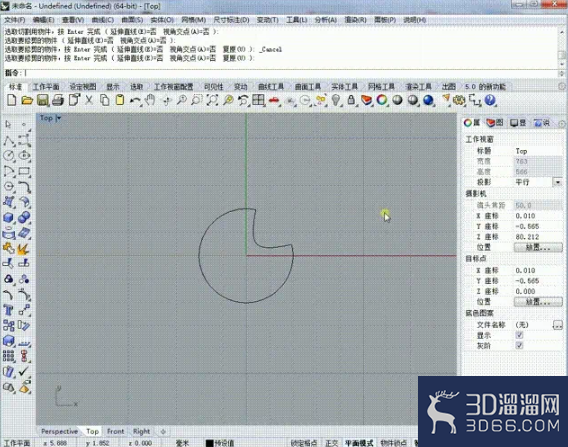Toggle 锁定格点 grid snap in status bar
Viewport: 568px width, 447px height.
pyautogui.click(x=304, y=443)
